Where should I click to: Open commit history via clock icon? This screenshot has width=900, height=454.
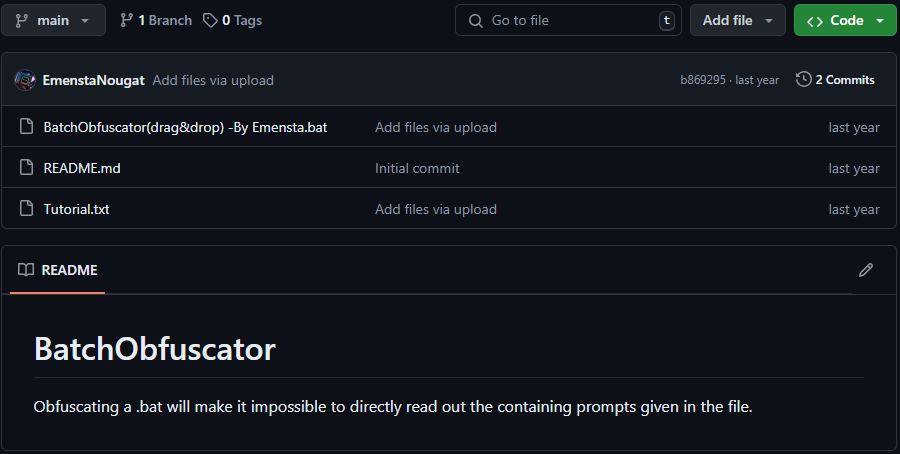(x=803, y=80)
